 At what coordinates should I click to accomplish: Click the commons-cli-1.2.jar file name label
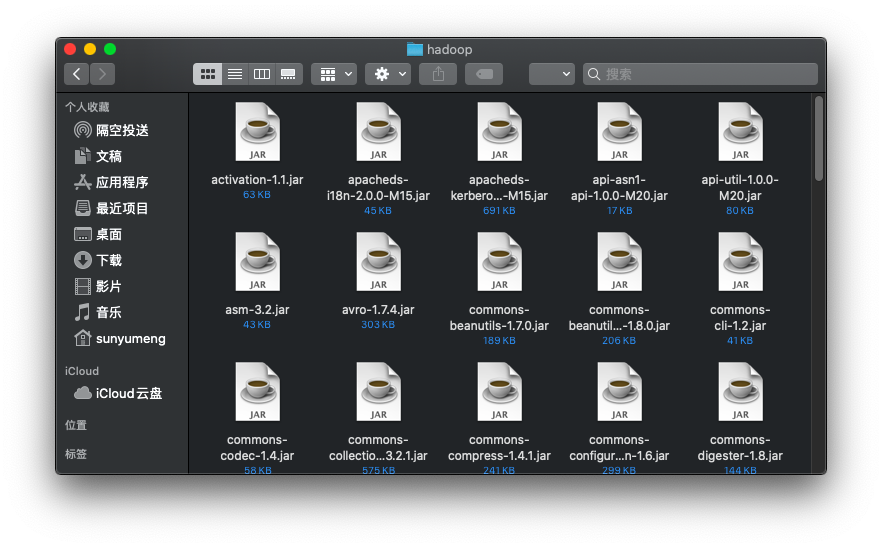tap(740, 317)
